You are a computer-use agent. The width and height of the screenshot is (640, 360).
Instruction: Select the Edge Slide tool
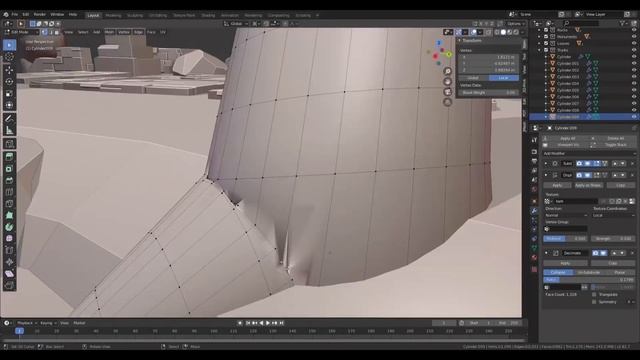[9, 250]
